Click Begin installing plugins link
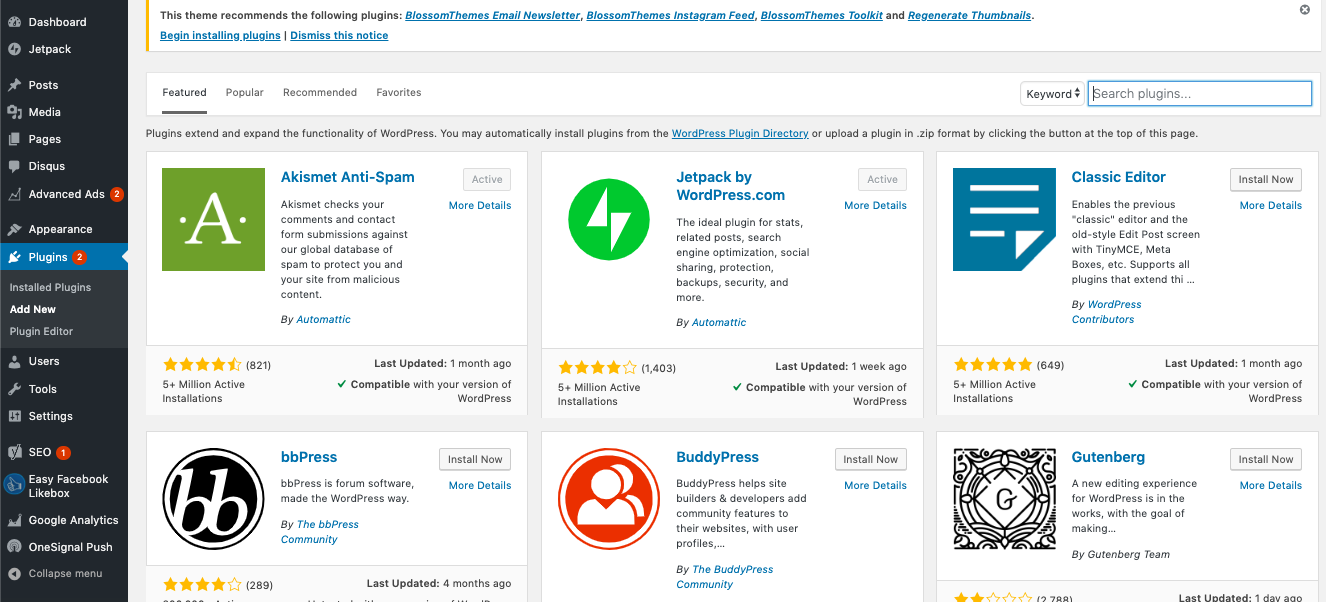Viewport: 1326px width, 602px height. tap(220, 35)
